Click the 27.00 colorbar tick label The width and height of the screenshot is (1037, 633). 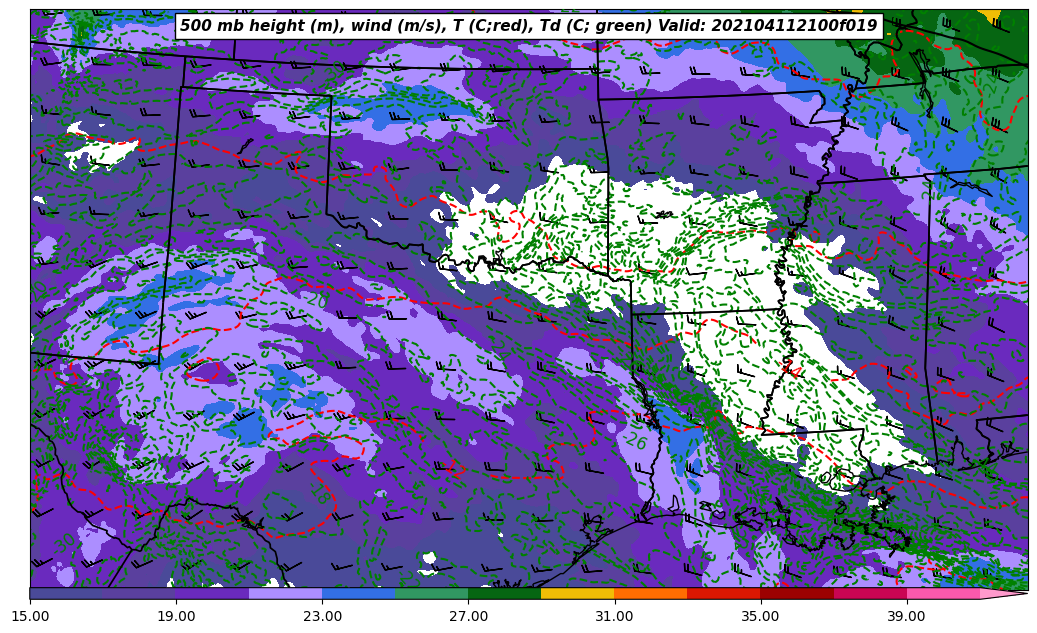468,616
